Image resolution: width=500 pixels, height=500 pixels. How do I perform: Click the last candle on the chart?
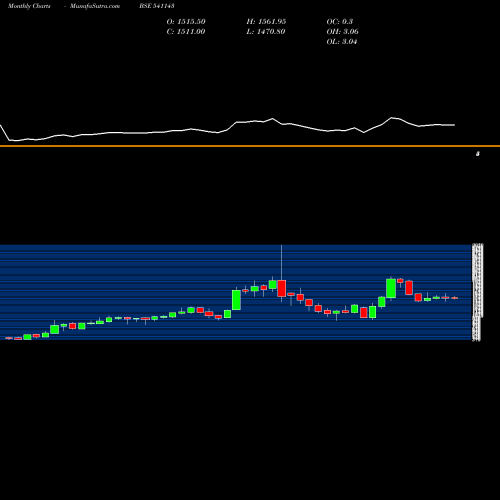[454, 298]
